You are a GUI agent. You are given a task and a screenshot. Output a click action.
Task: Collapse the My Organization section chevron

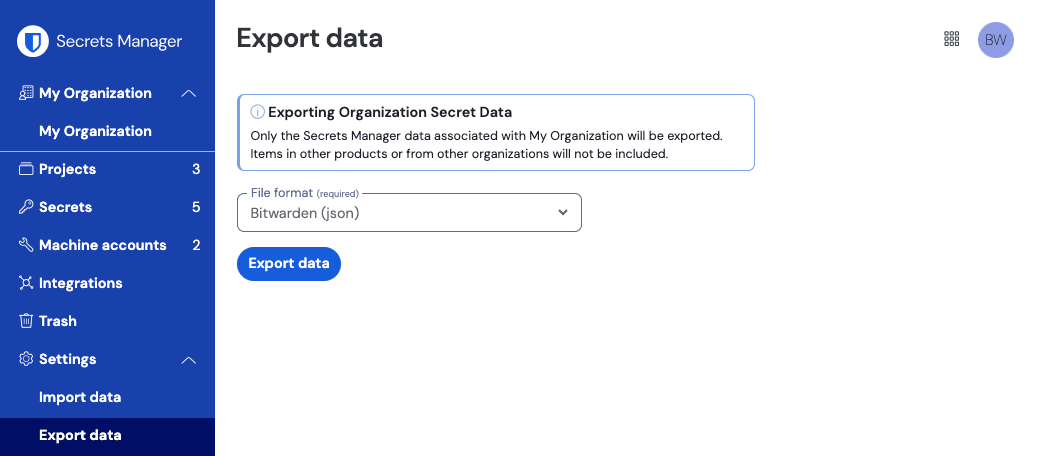[x=188, y=93]
